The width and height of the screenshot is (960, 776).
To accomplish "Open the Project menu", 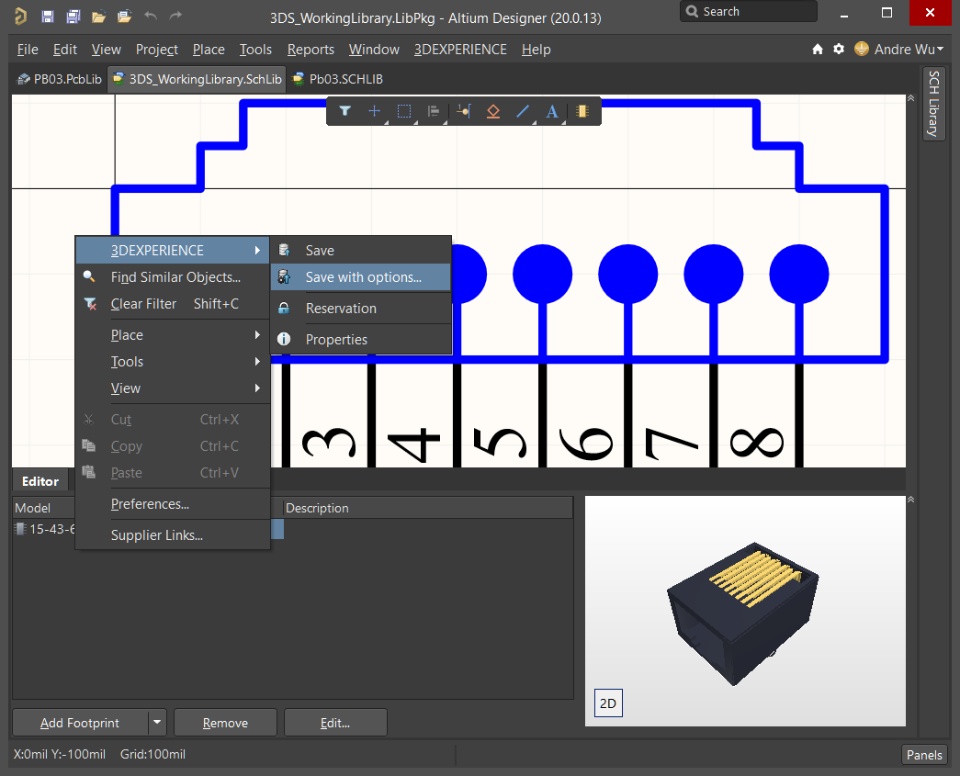I will (157, 49).
